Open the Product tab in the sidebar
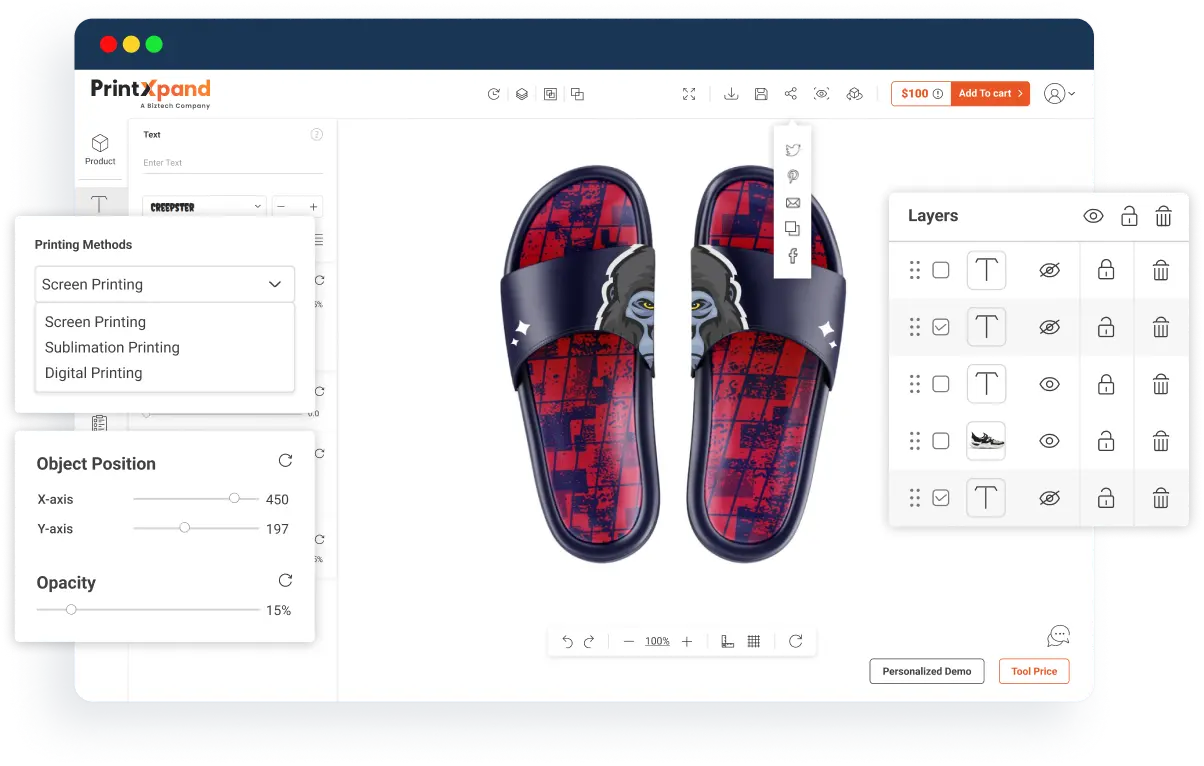 tap(100, 150)
